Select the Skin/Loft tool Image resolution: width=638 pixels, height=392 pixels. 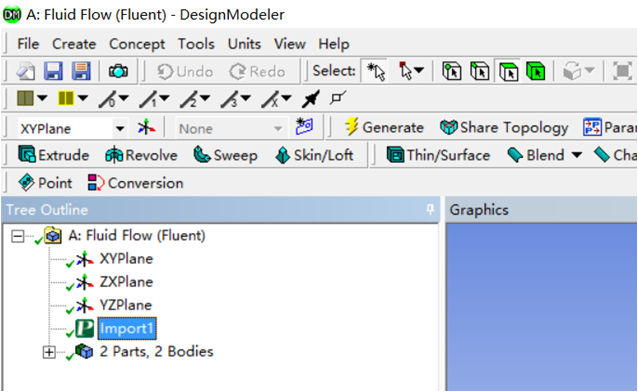click(x=314, y=155)
